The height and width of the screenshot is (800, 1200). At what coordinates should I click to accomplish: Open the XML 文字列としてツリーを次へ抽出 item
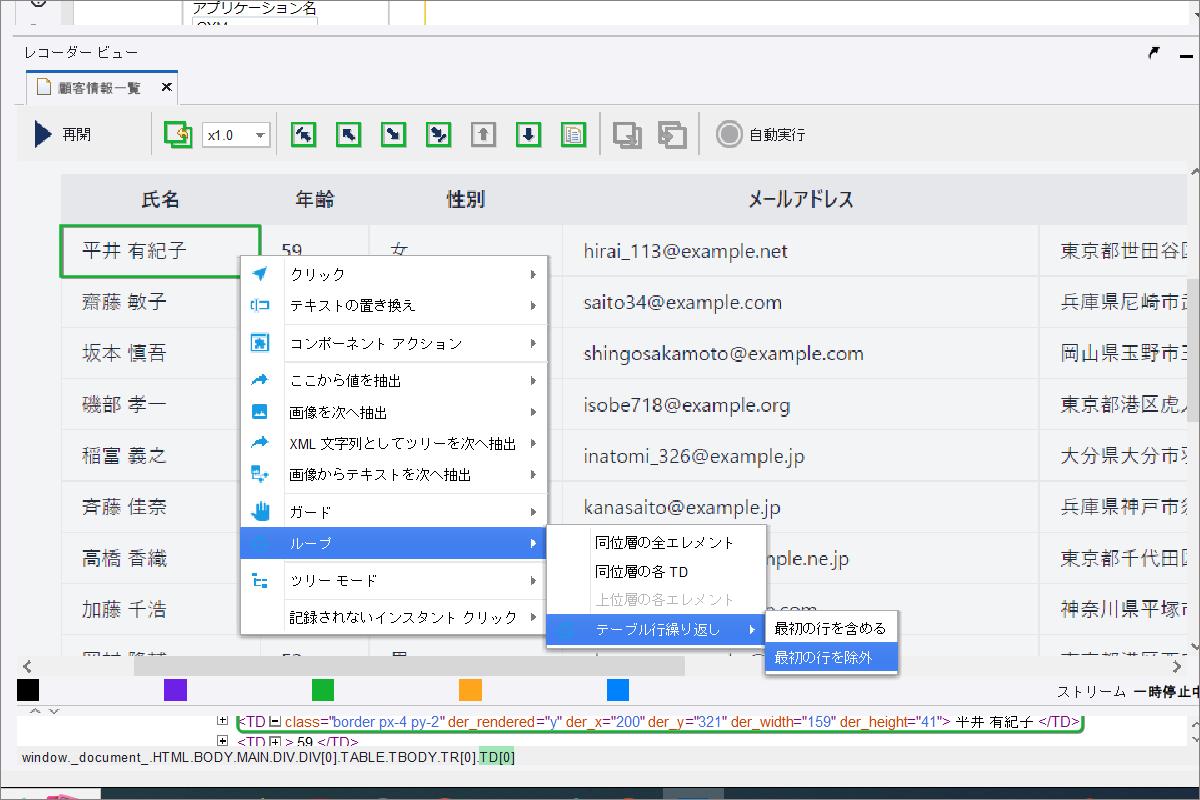tap(395, 443)
